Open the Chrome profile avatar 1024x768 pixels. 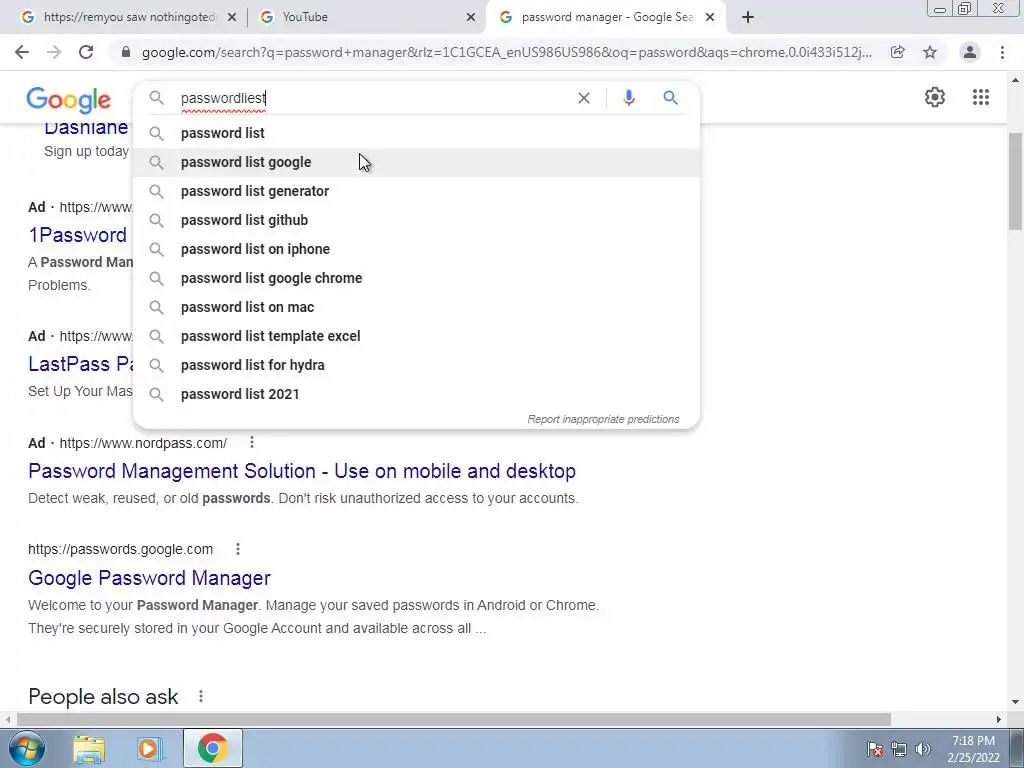click(970, 52)
